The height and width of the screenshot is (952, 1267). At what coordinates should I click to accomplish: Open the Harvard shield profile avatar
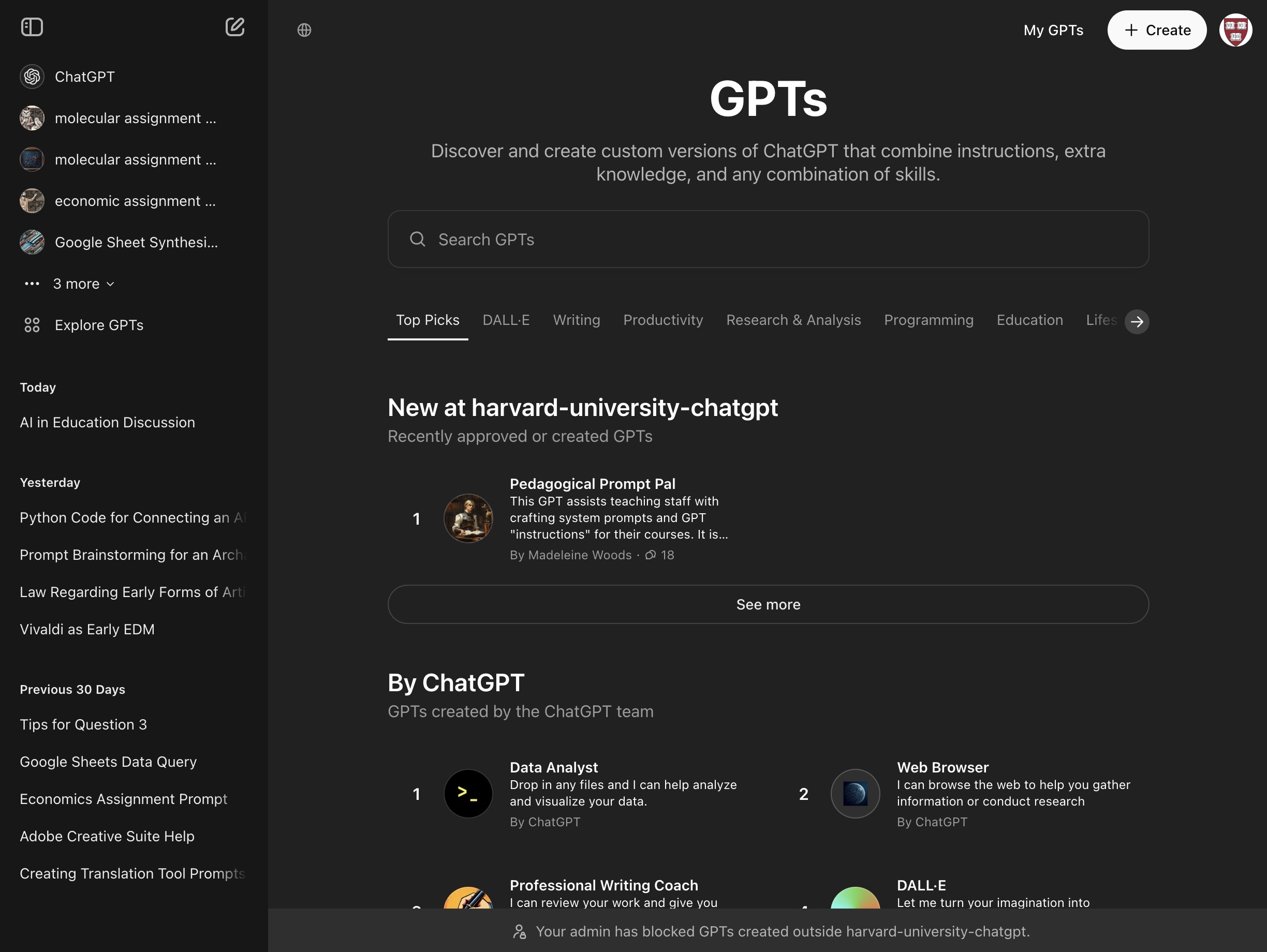(x=1235, y=30)
